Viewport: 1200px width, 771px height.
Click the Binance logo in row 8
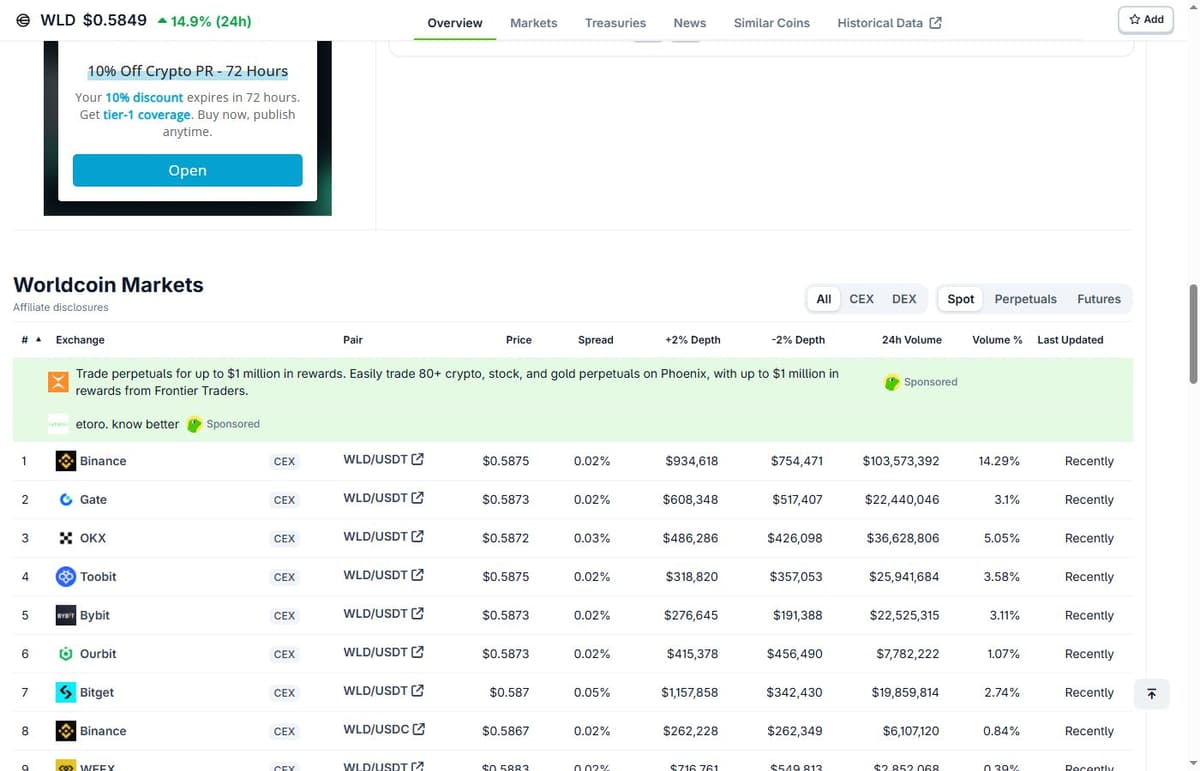coord(66,731)
